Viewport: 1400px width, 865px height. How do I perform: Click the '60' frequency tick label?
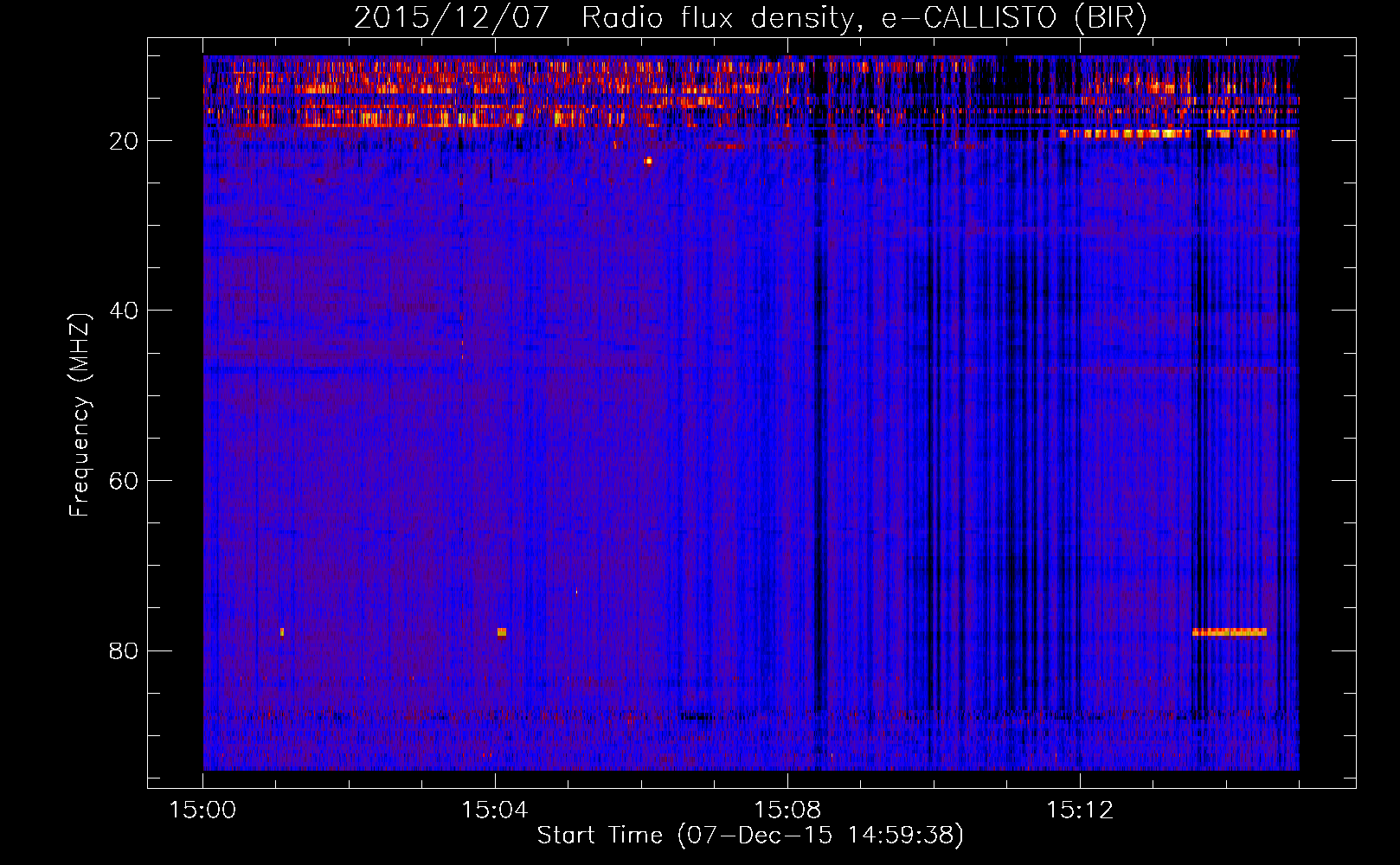(x=124, y=481)
